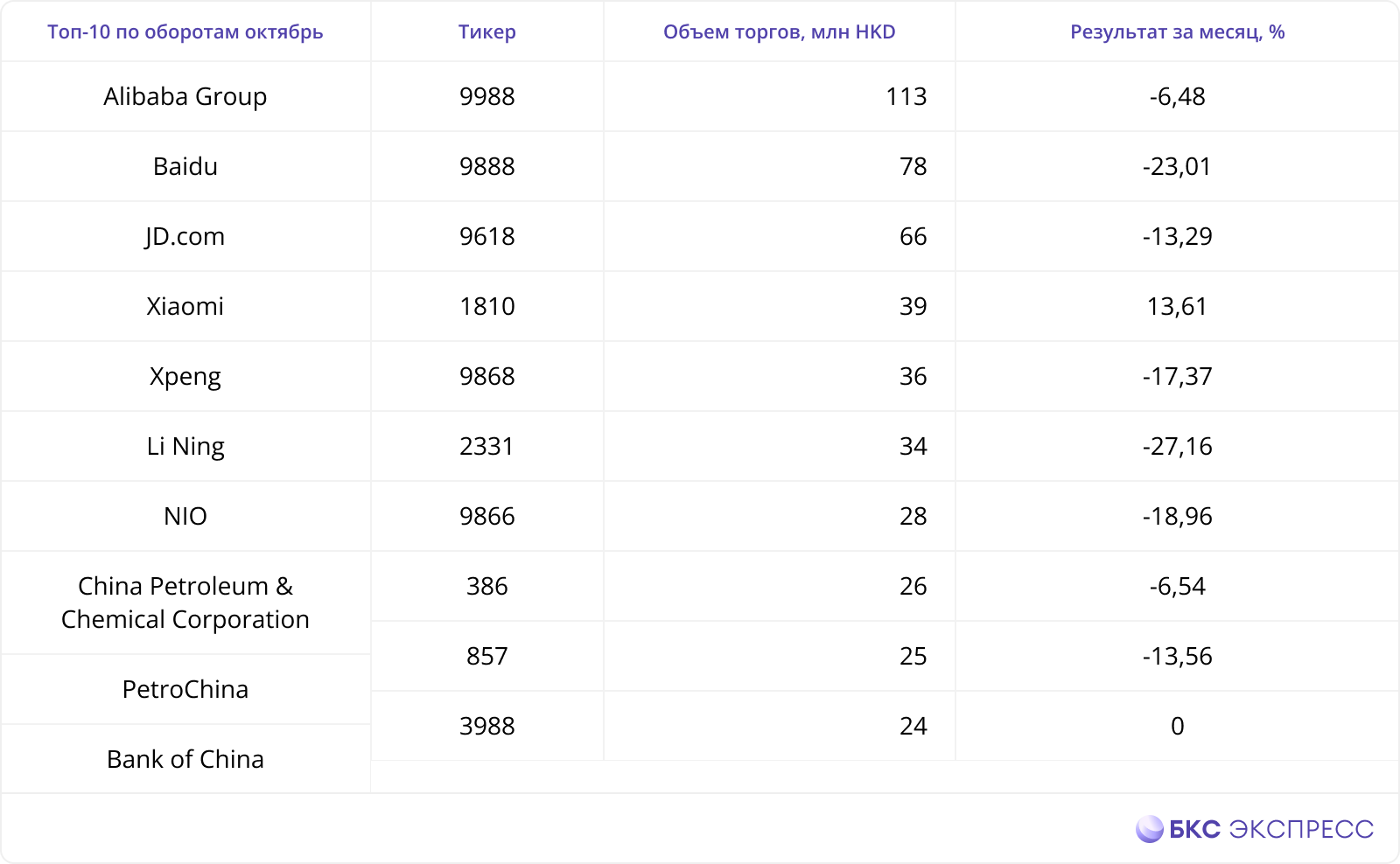Select the PetroChina cell
Viewport: 1400px width, 864px height.
pos(185,689)
